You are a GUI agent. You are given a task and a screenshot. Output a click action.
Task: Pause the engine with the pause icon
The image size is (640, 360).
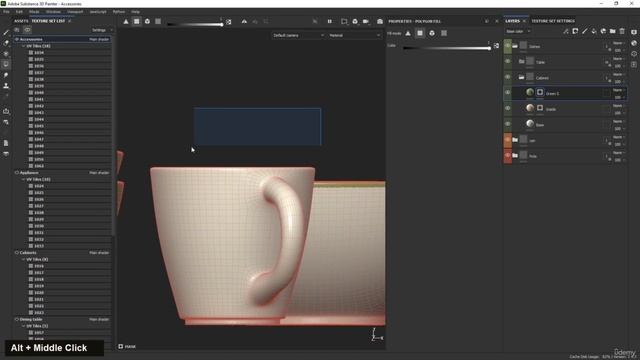[x=329, y=21]
